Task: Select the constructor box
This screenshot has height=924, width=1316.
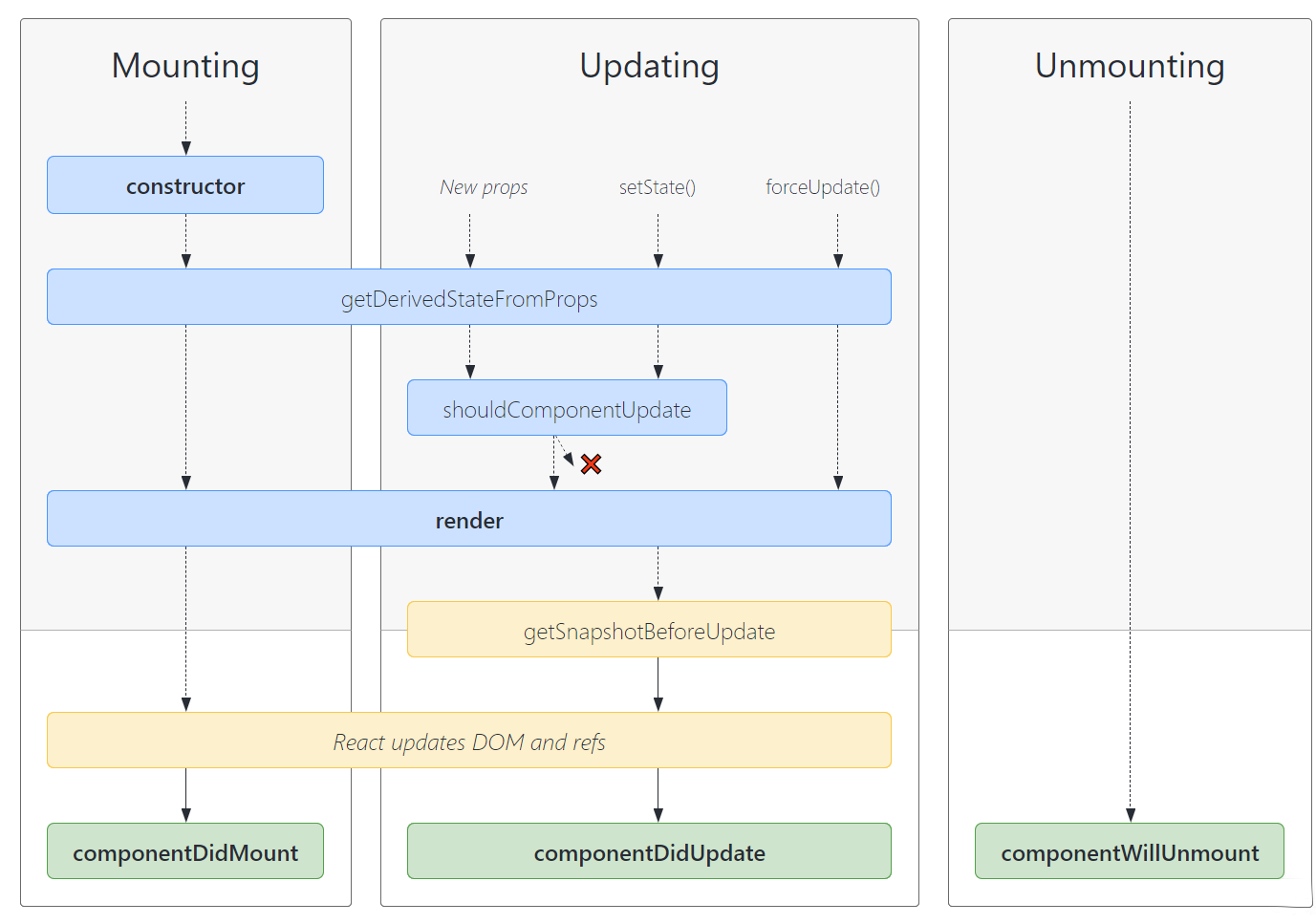Action: pyautogui.click(x=185, y=185)
